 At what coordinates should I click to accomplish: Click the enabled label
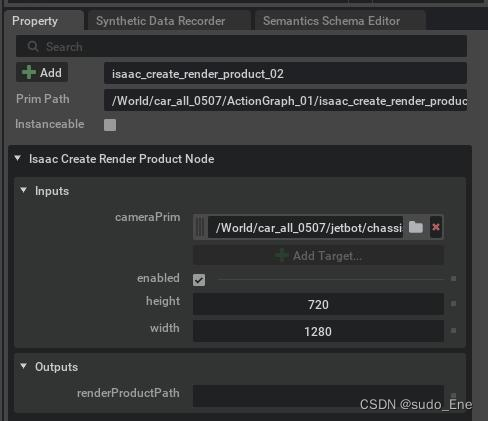(x=158, y=278)
